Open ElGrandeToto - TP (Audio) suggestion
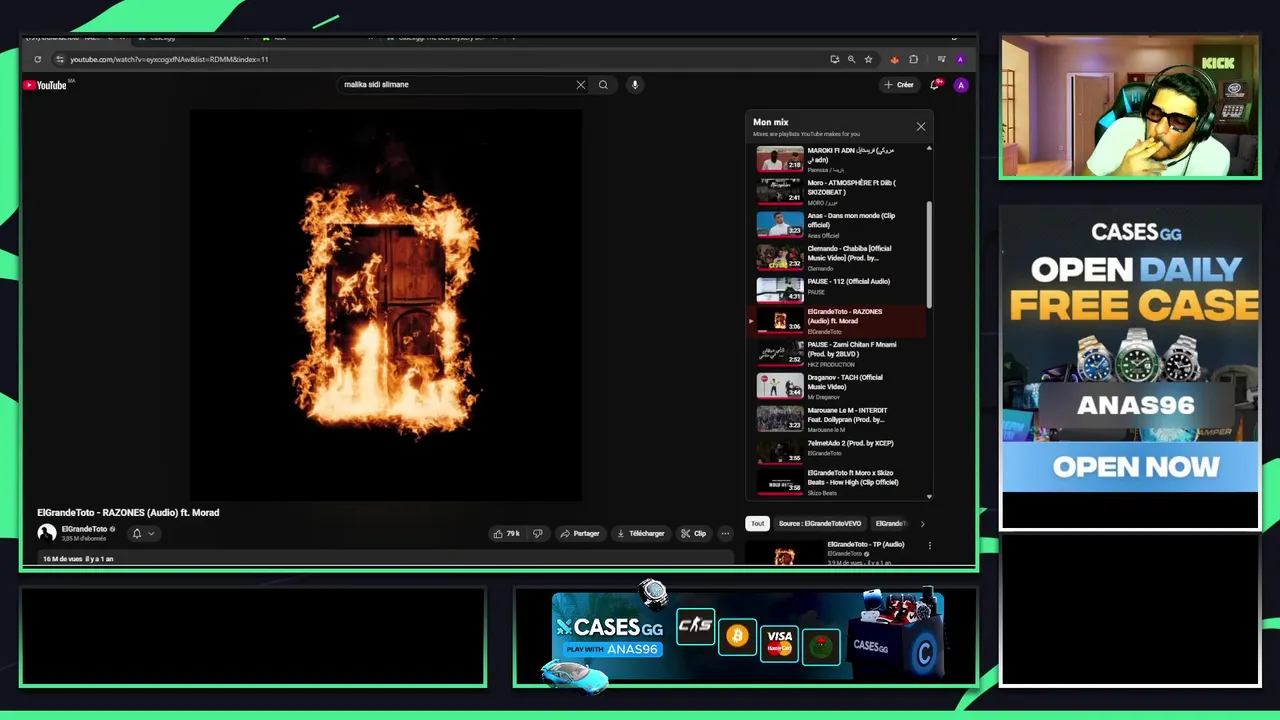1280x720 pixels. click(x=865, y=544)
